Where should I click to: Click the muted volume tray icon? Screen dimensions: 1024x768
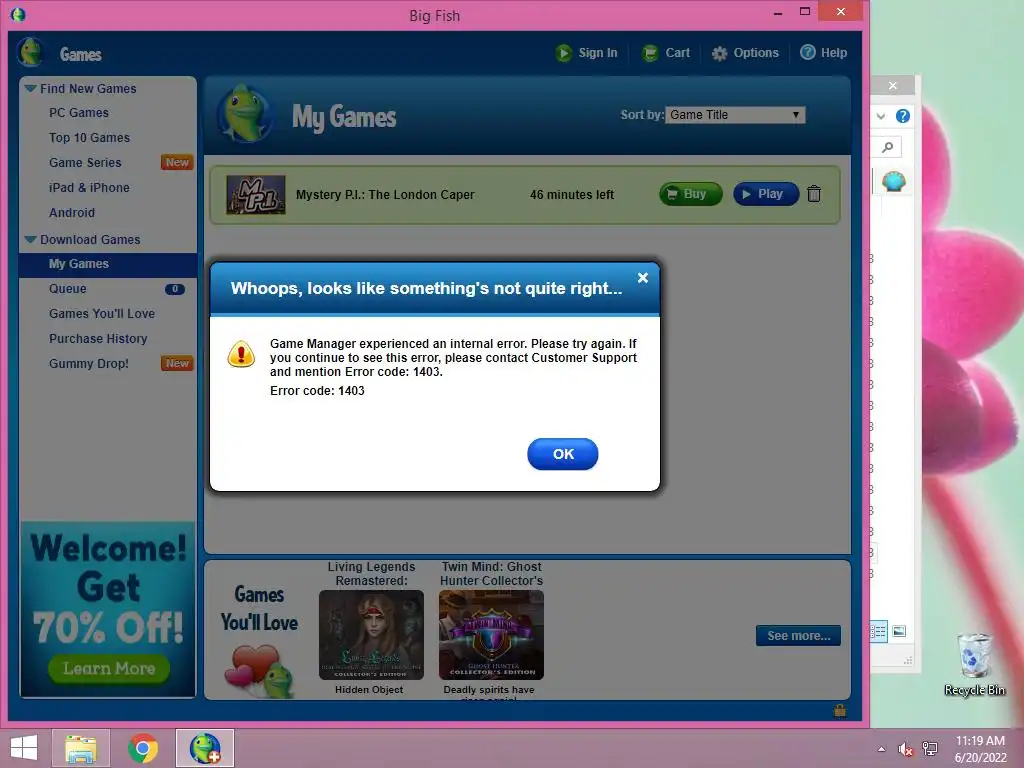(905, 749)
